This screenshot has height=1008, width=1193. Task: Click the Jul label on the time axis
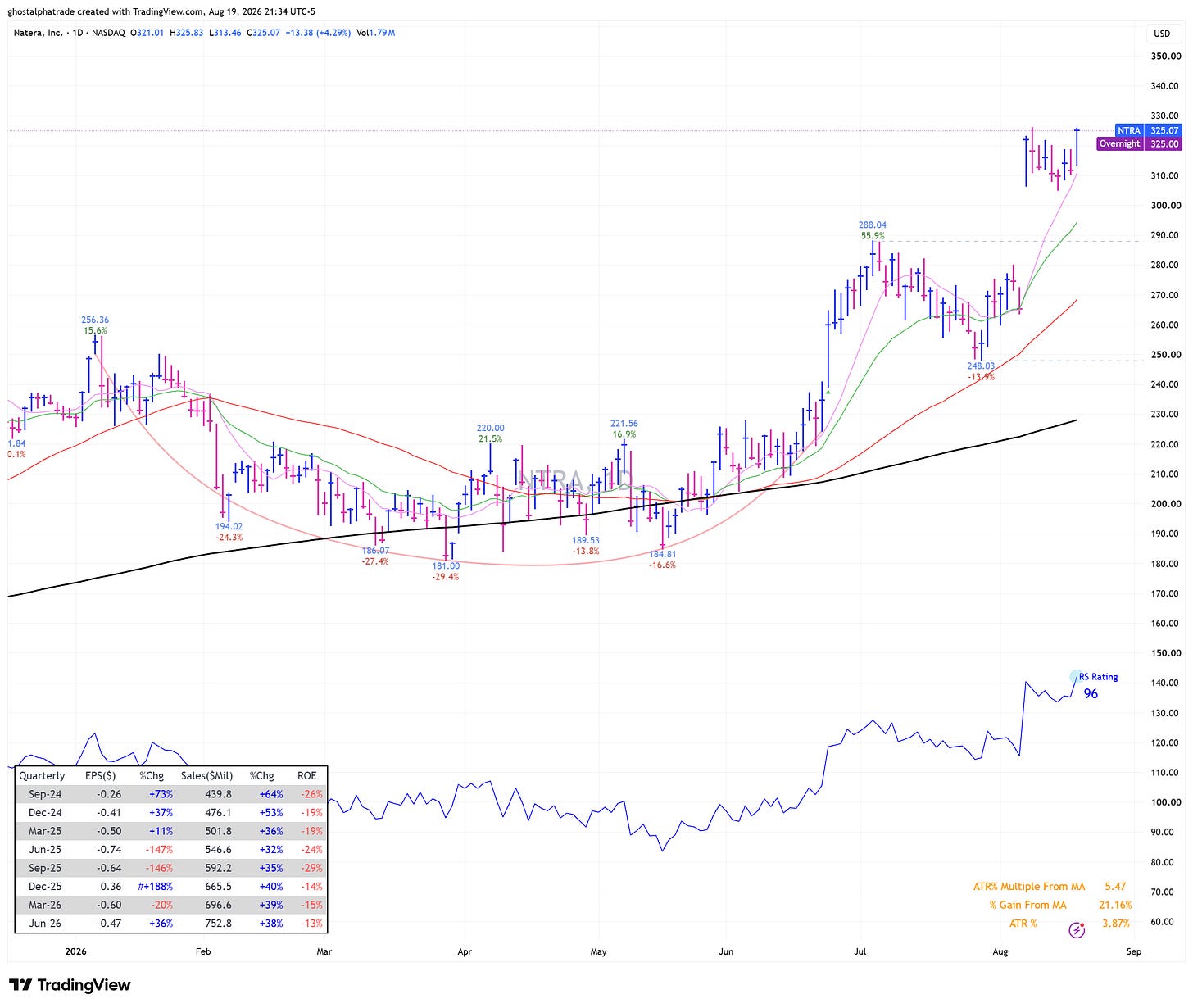[x=860, y=952]
